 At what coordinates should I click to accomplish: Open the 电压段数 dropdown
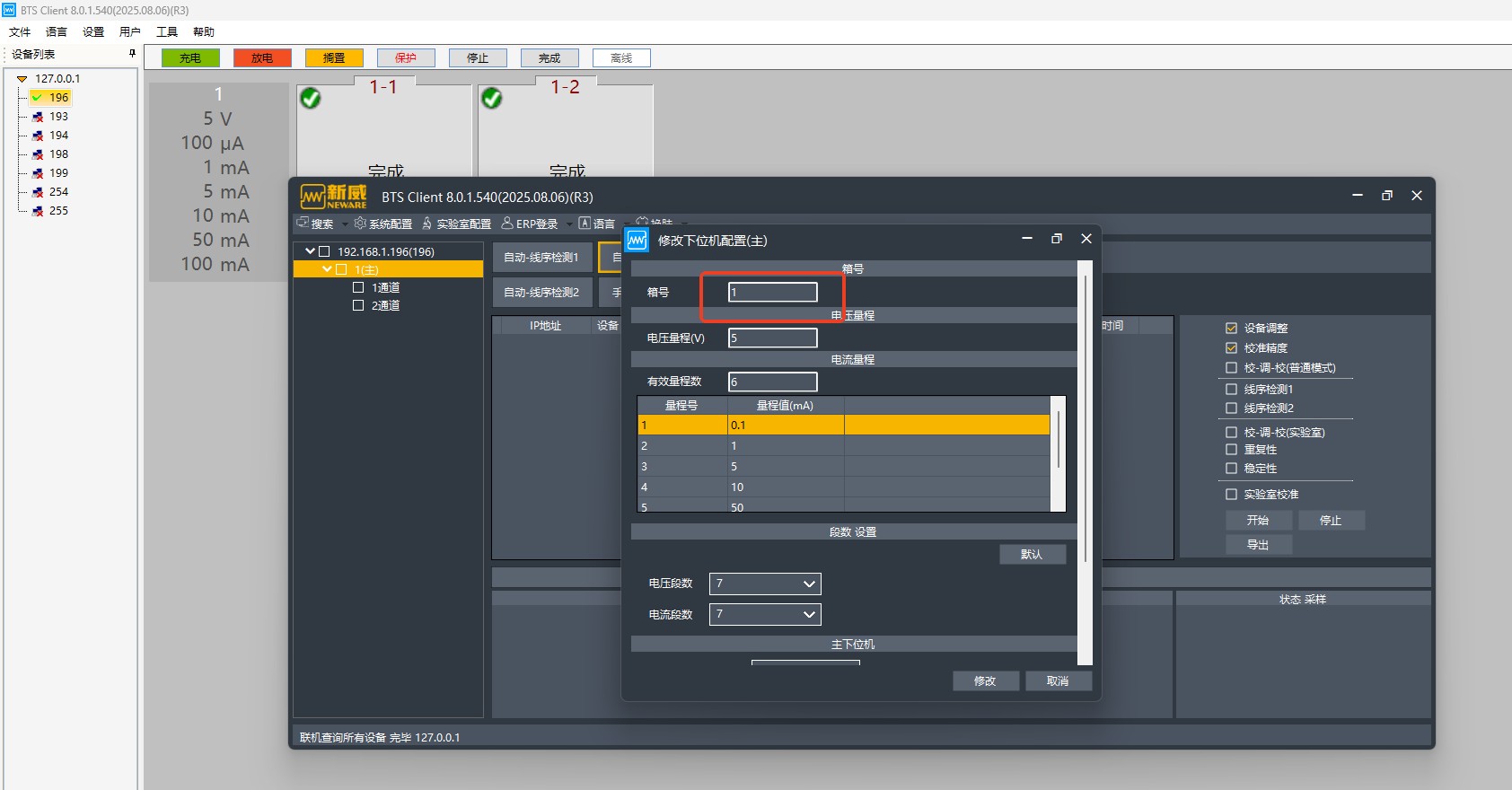[765, 584]
